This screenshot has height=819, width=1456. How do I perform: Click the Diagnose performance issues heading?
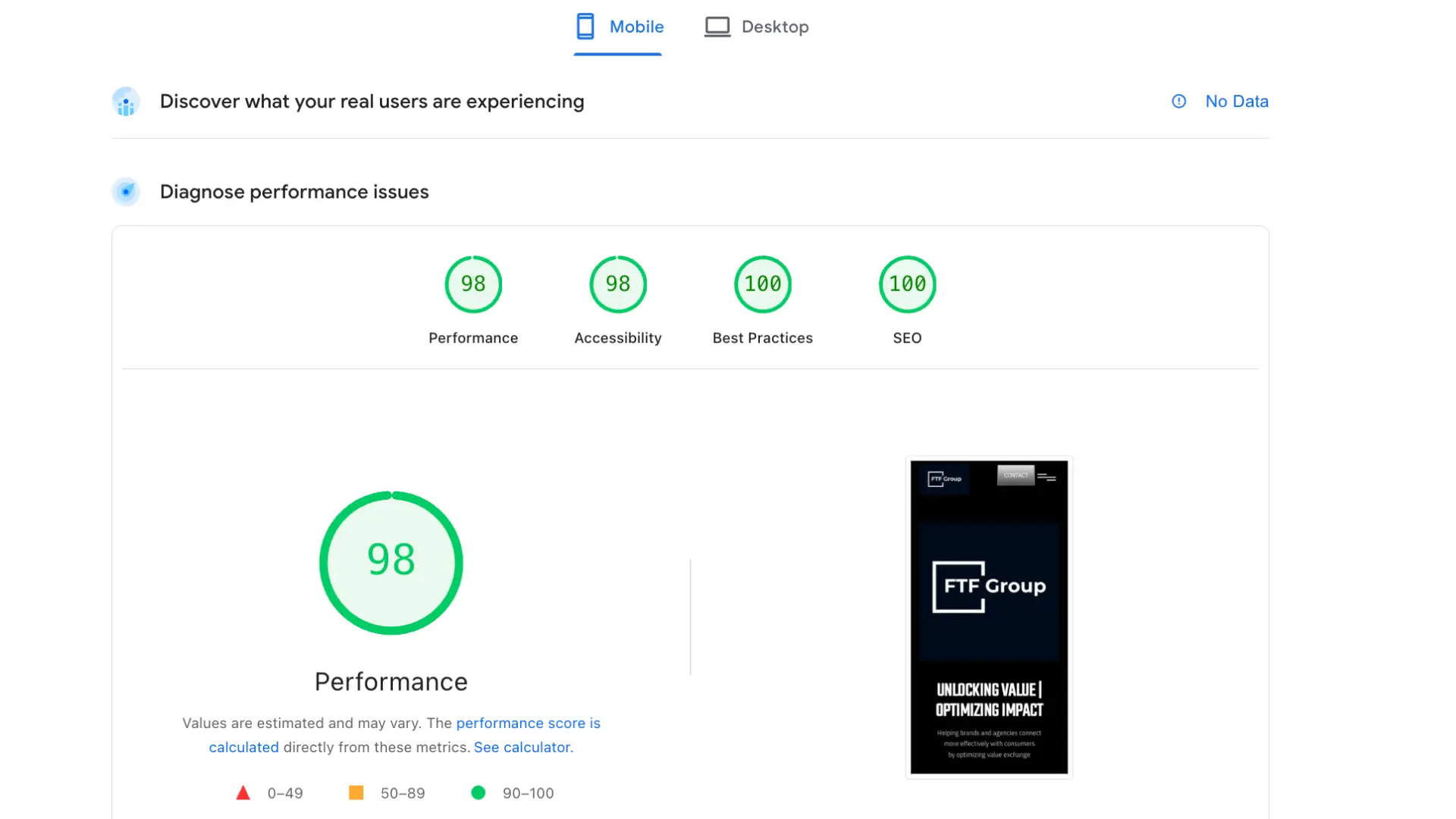[x=294, y=192]
